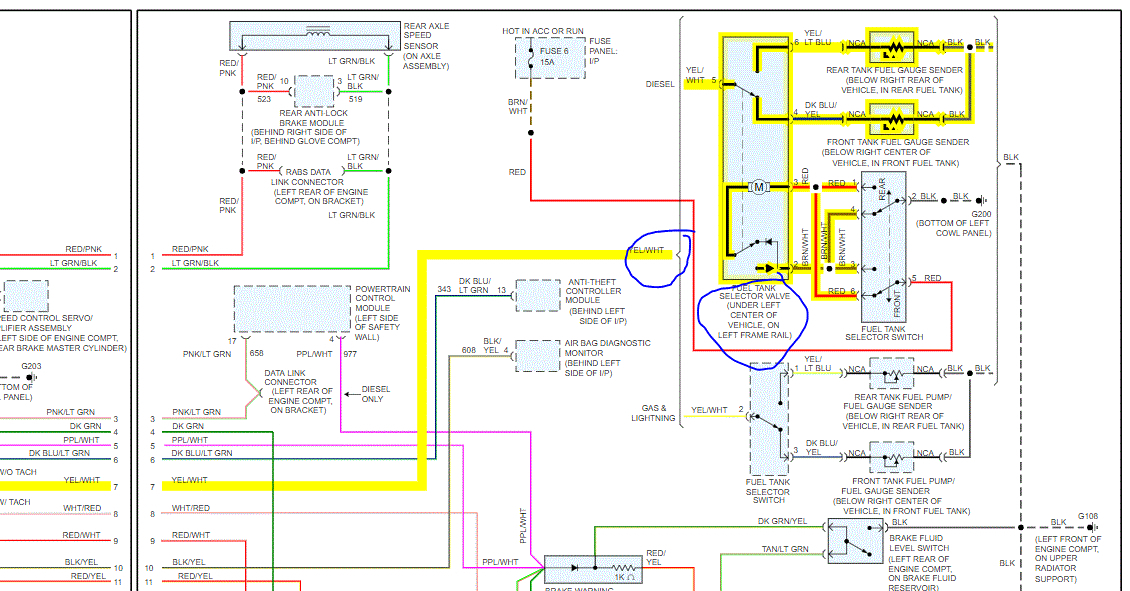Screen dimensions: 1130x591
Task: Click wire number 608
Action: tap(468, 350)
